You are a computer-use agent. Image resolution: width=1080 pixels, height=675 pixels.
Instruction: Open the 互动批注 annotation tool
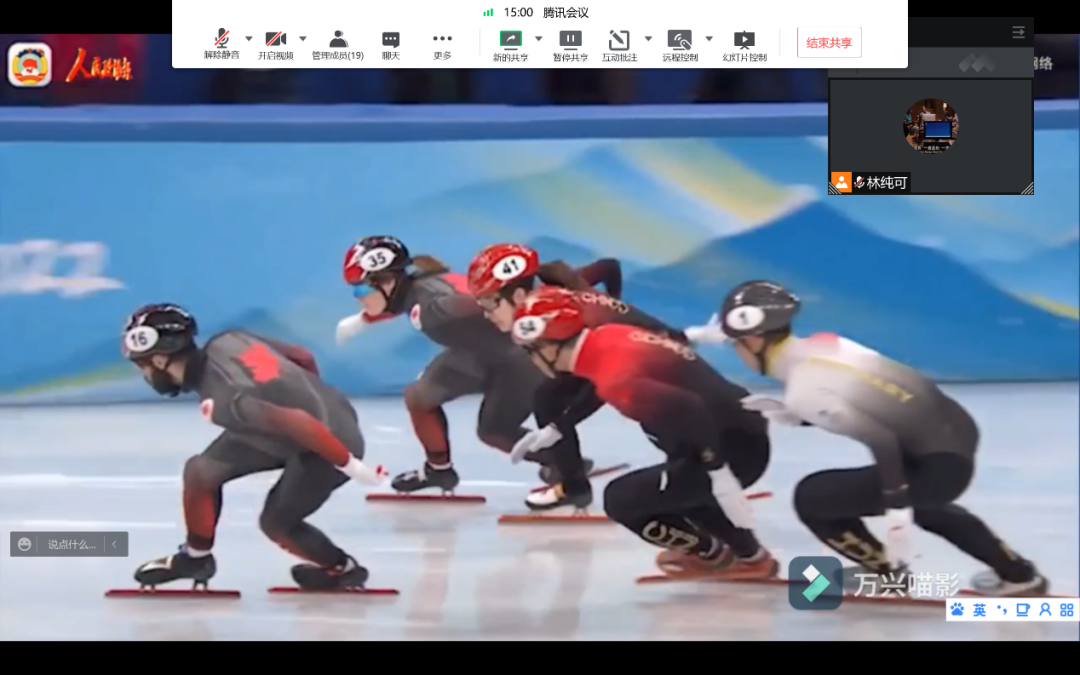click(619, 40)
